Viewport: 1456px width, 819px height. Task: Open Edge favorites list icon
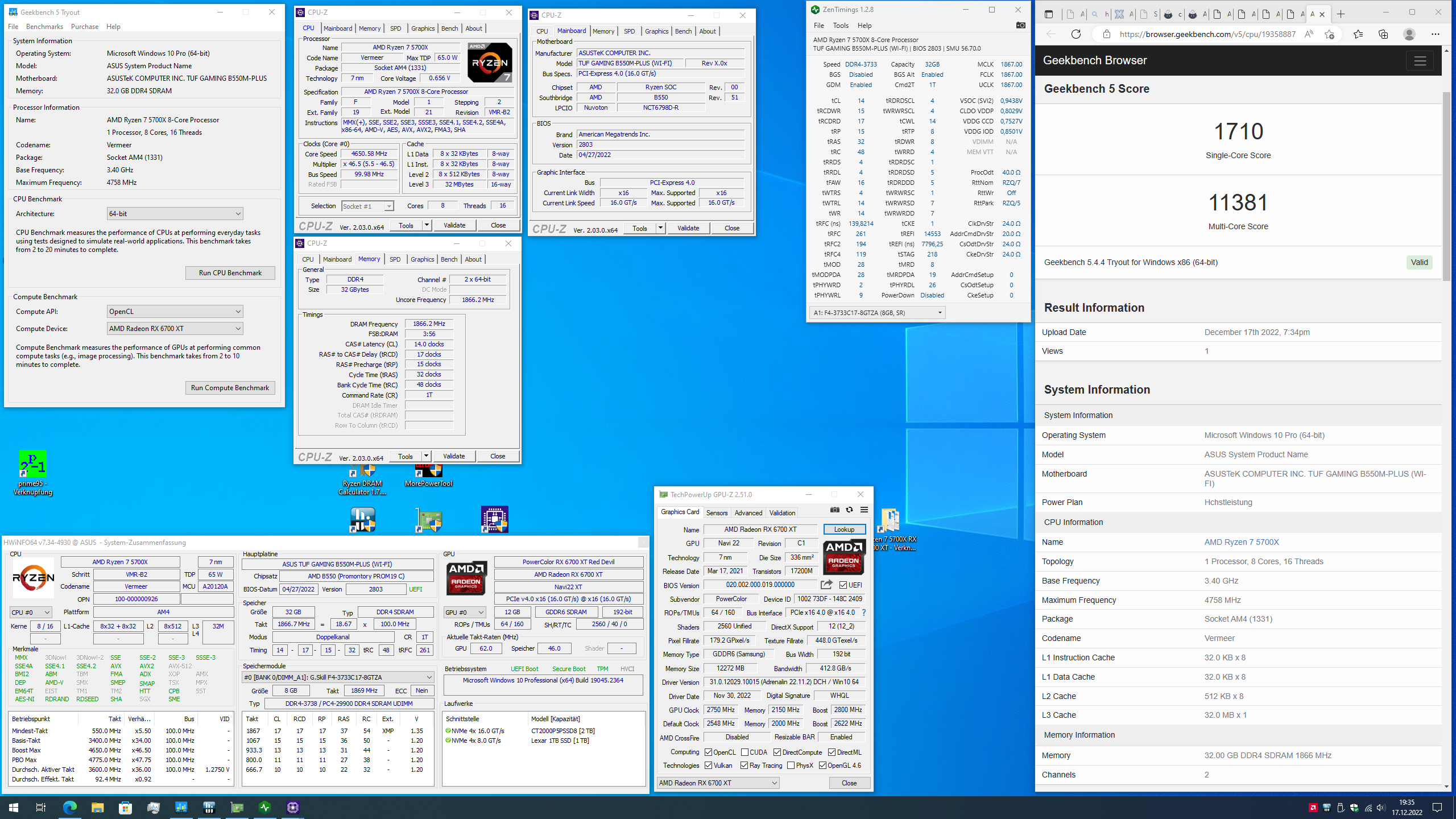point(1358,34)
